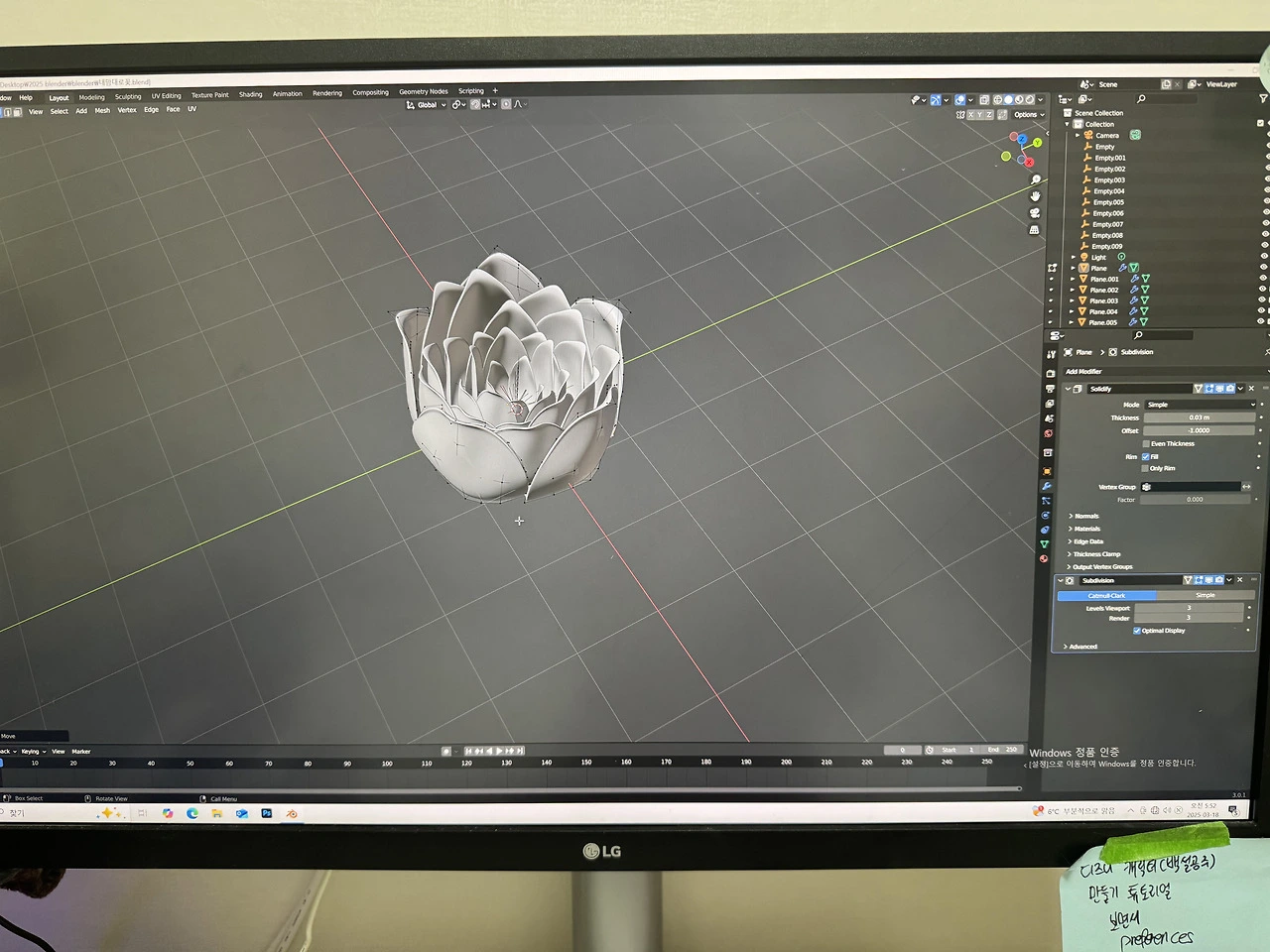Click the Offset value field

tap(1200, 430)
